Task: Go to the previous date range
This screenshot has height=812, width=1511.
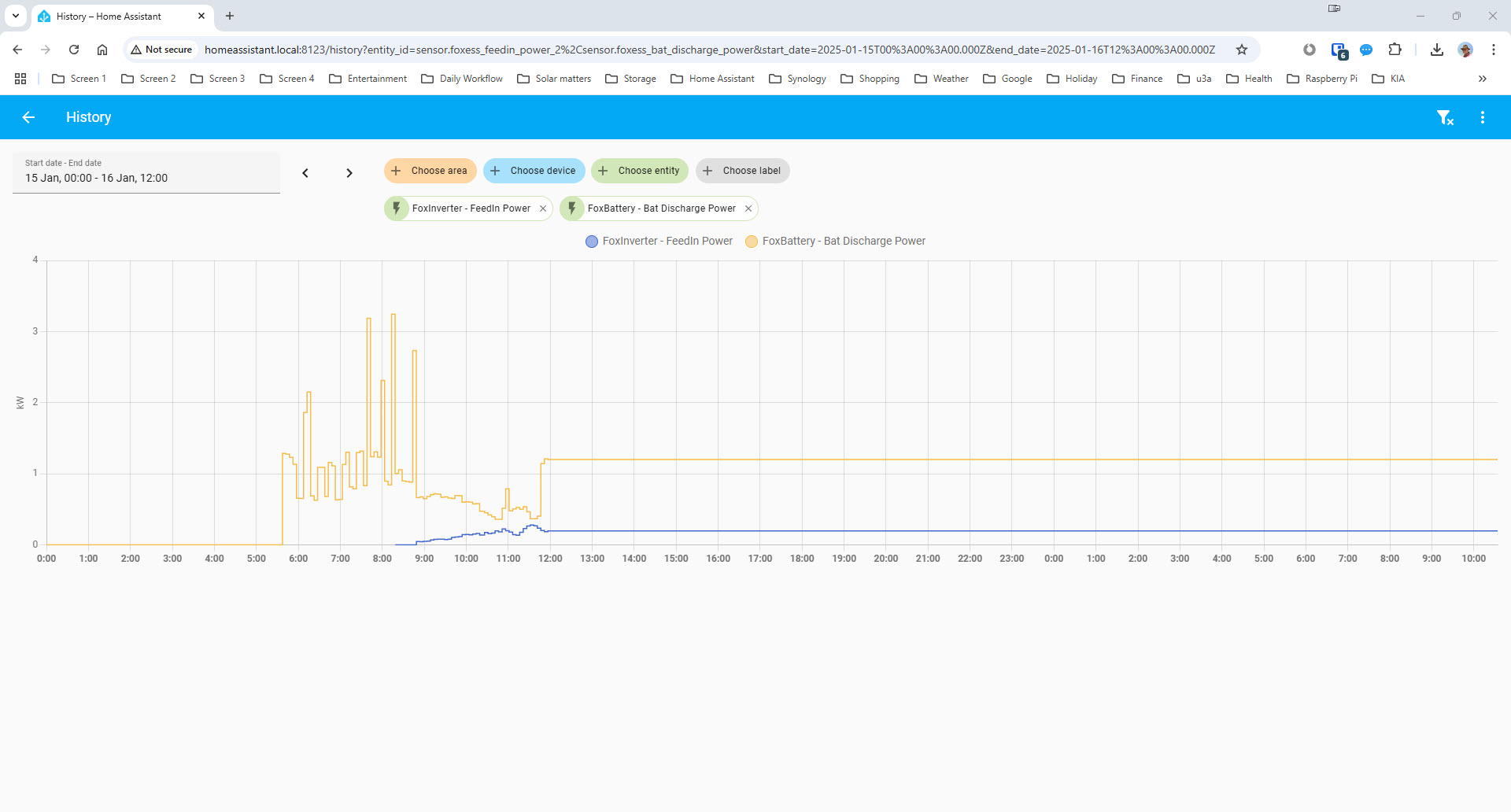Action: [x=305, y=173]
